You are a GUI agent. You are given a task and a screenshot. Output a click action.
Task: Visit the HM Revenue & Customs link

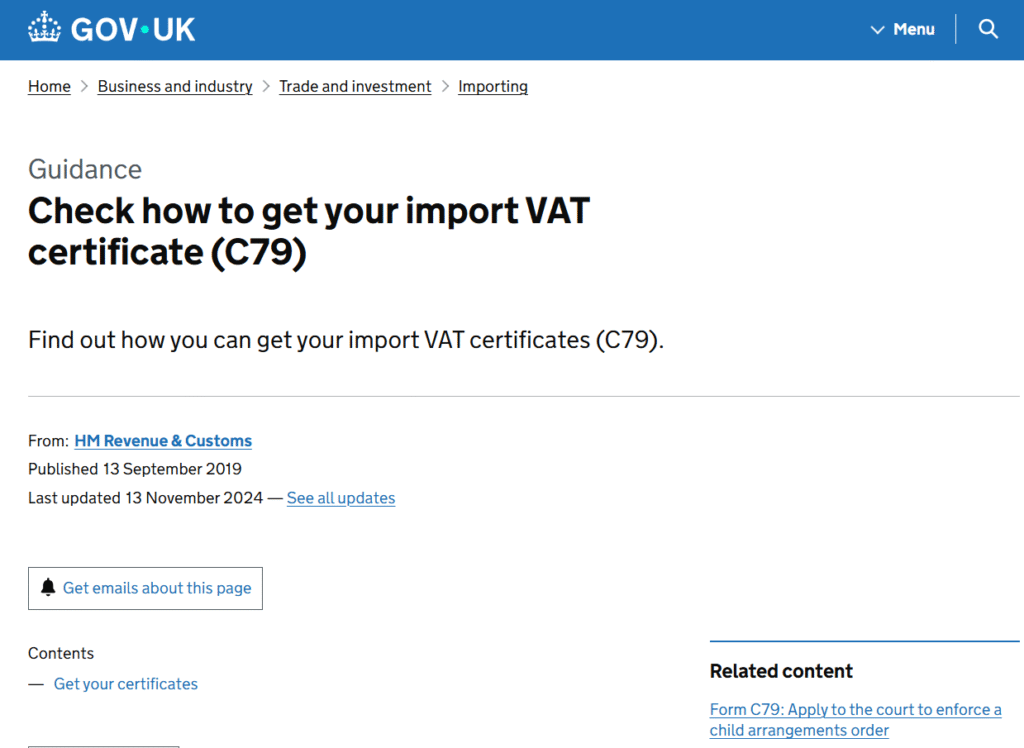pos(163,441)
